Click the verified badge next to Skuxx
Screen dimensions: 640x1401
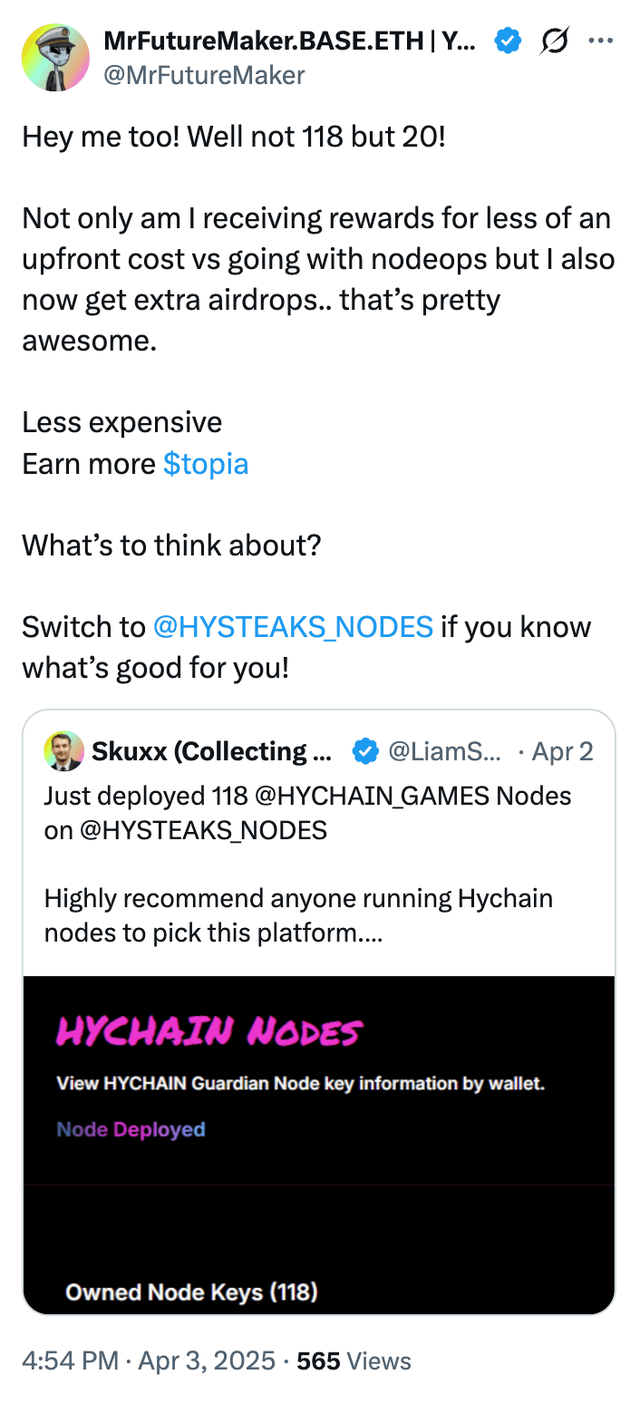(367, 751)
